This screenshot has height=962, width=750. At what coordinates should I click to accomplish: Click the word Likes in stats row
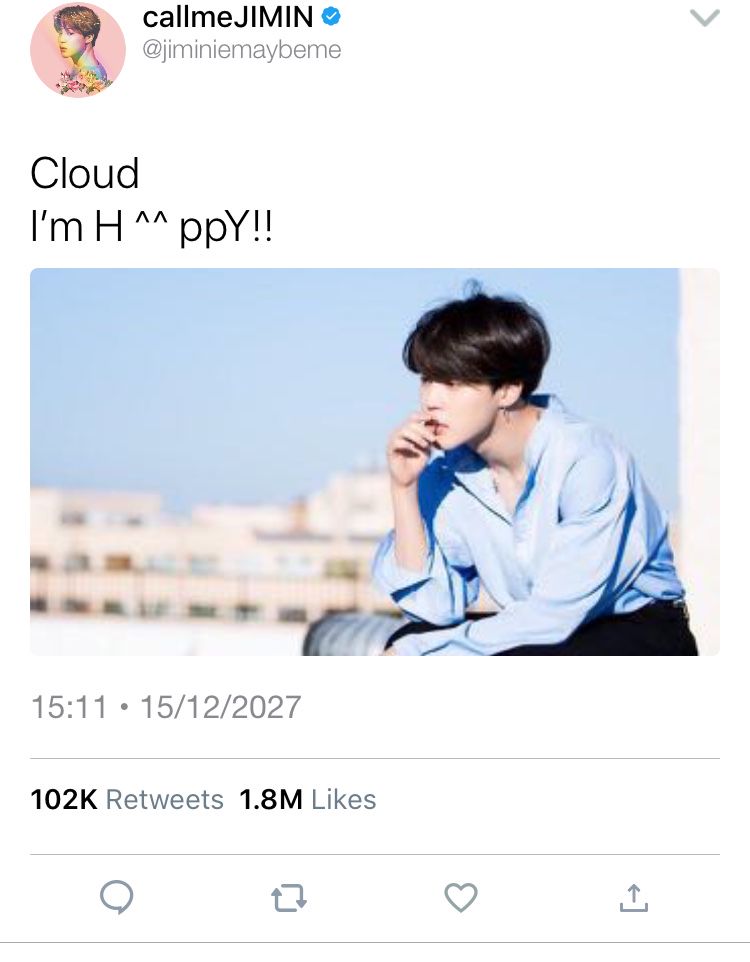pos(344,799)
